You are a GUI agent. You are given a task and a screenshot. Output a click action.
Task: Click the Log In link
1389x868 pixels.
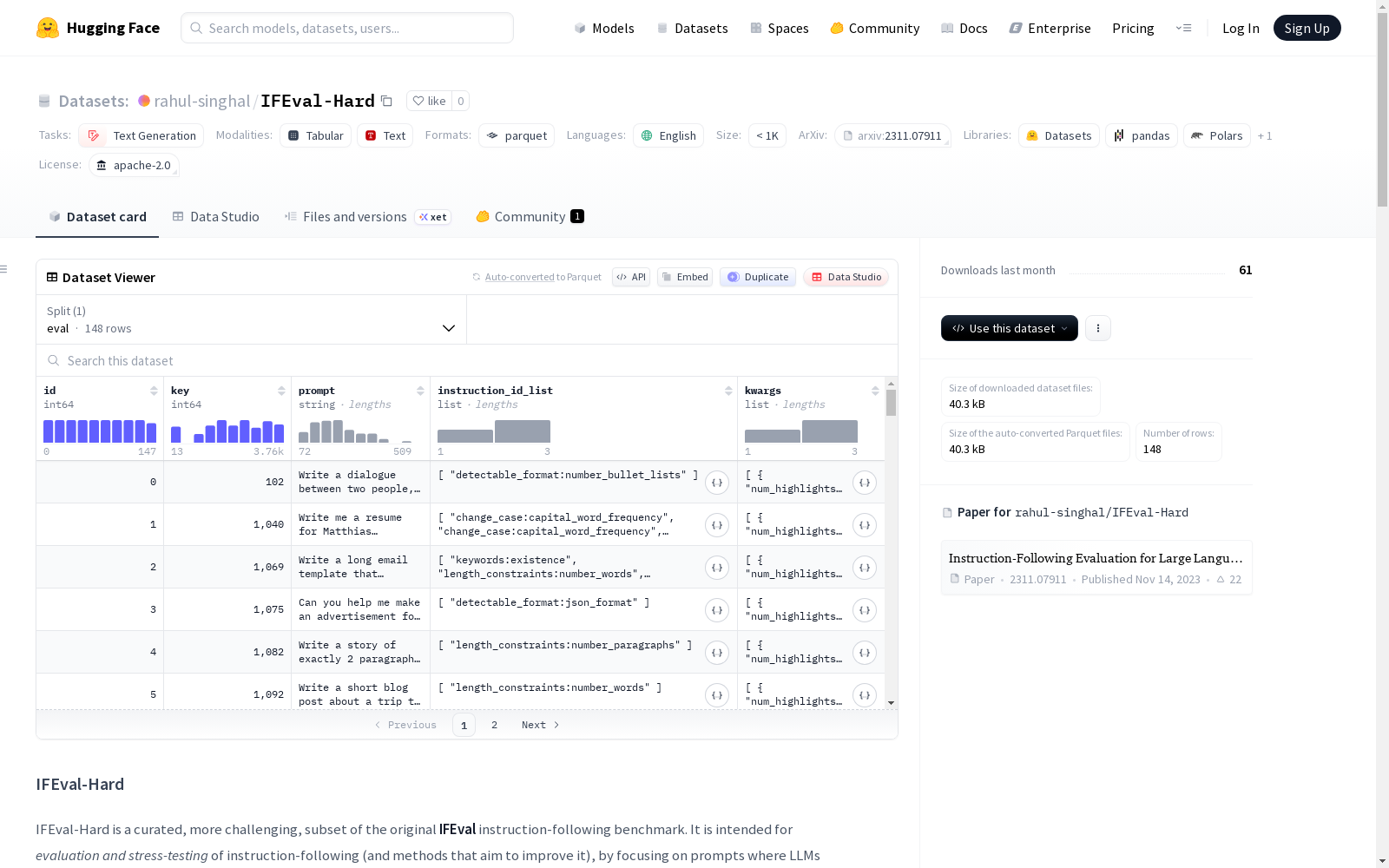1241,28
